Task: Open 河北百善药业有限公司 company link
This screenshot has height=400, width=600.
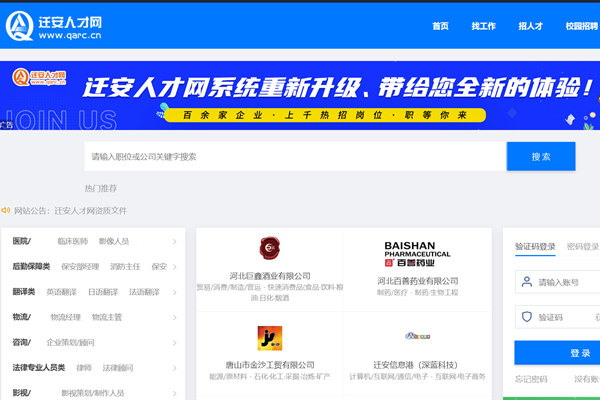Action: pyautogui.click(x=417, y=281)
